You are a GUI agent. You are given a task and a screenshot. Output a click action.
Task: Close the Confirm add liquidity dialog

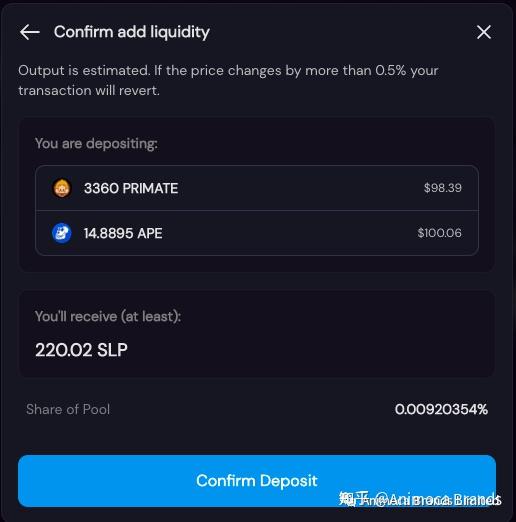(484, 32)
